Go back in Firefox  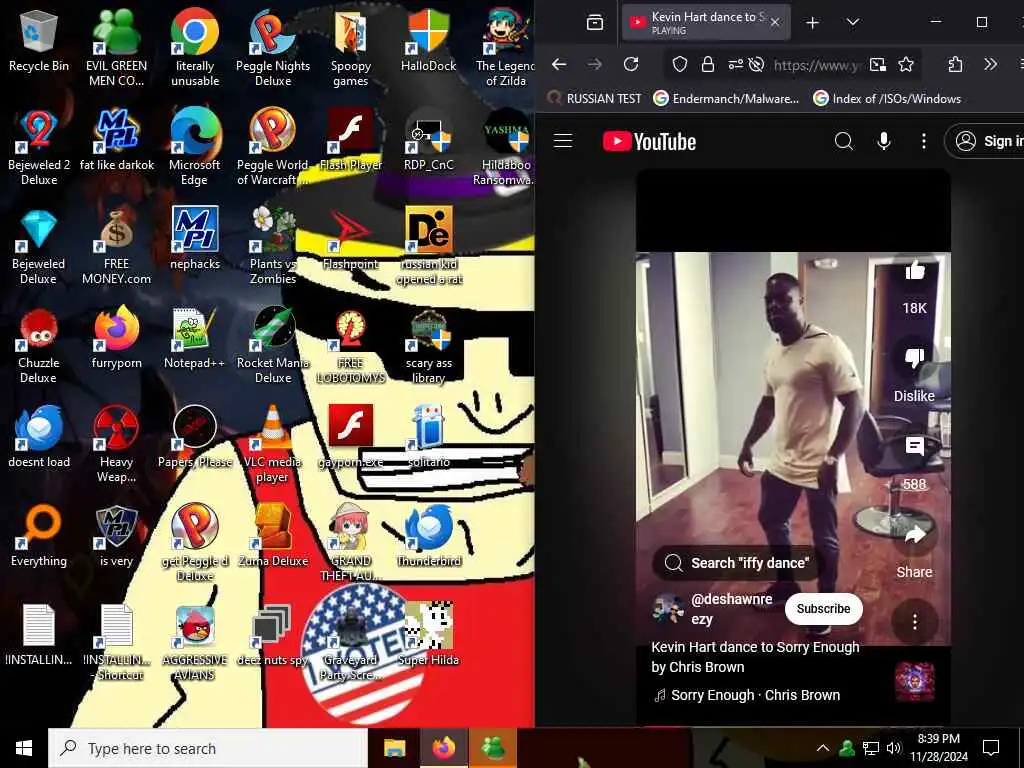click(x=559, y=64)
